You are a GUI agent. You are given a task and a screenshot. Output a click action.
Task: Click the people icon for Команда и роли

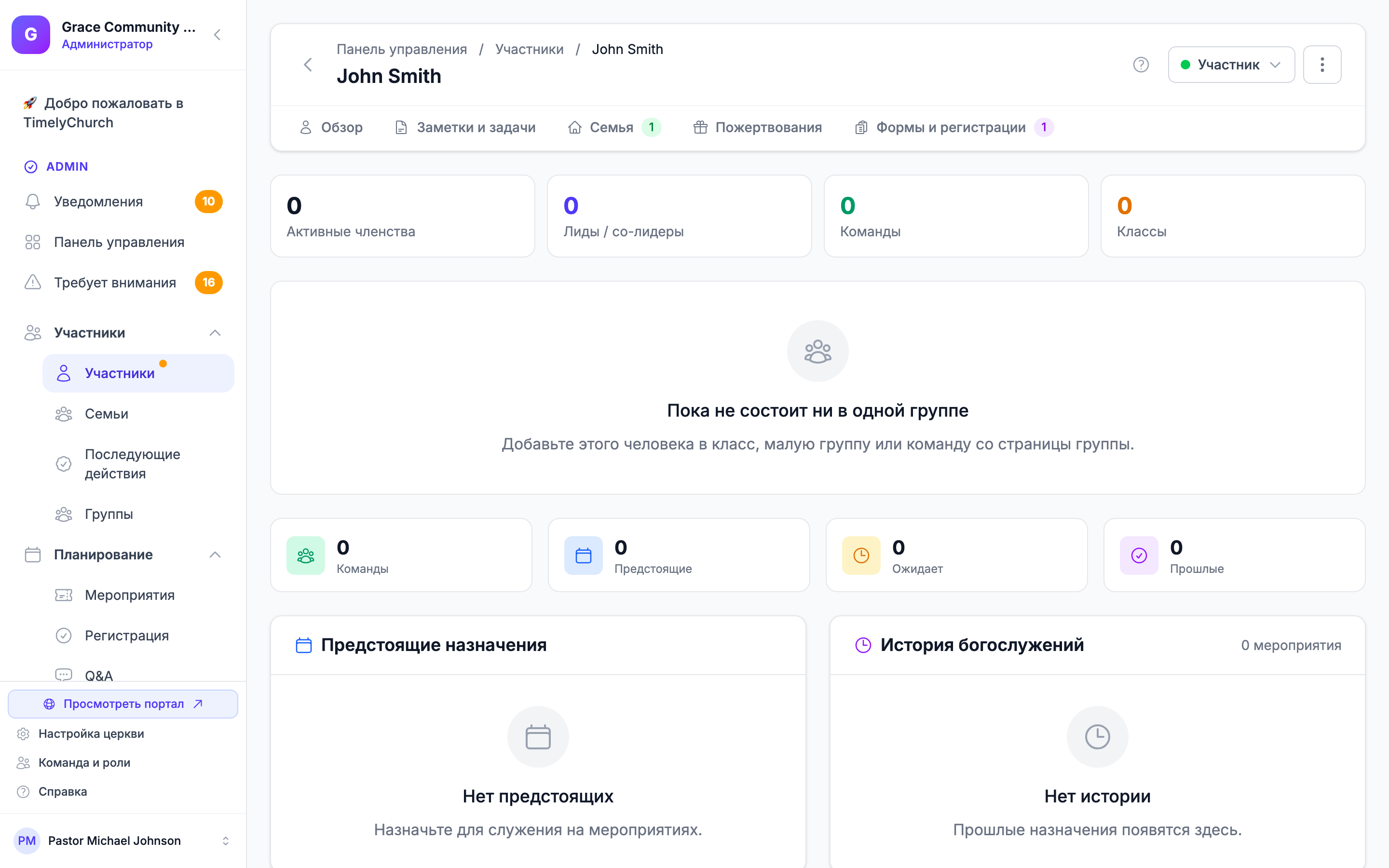[23, 762]
